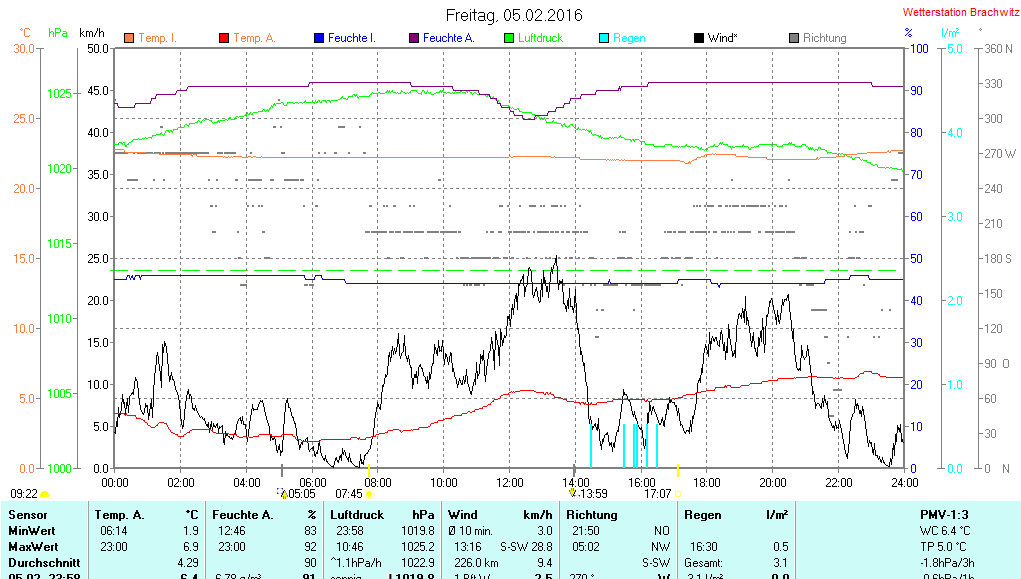Click the cyan Regen legend square
The height and width of the screenshot is (579, 1021).
pyautogui.click(x=603, y=38)
